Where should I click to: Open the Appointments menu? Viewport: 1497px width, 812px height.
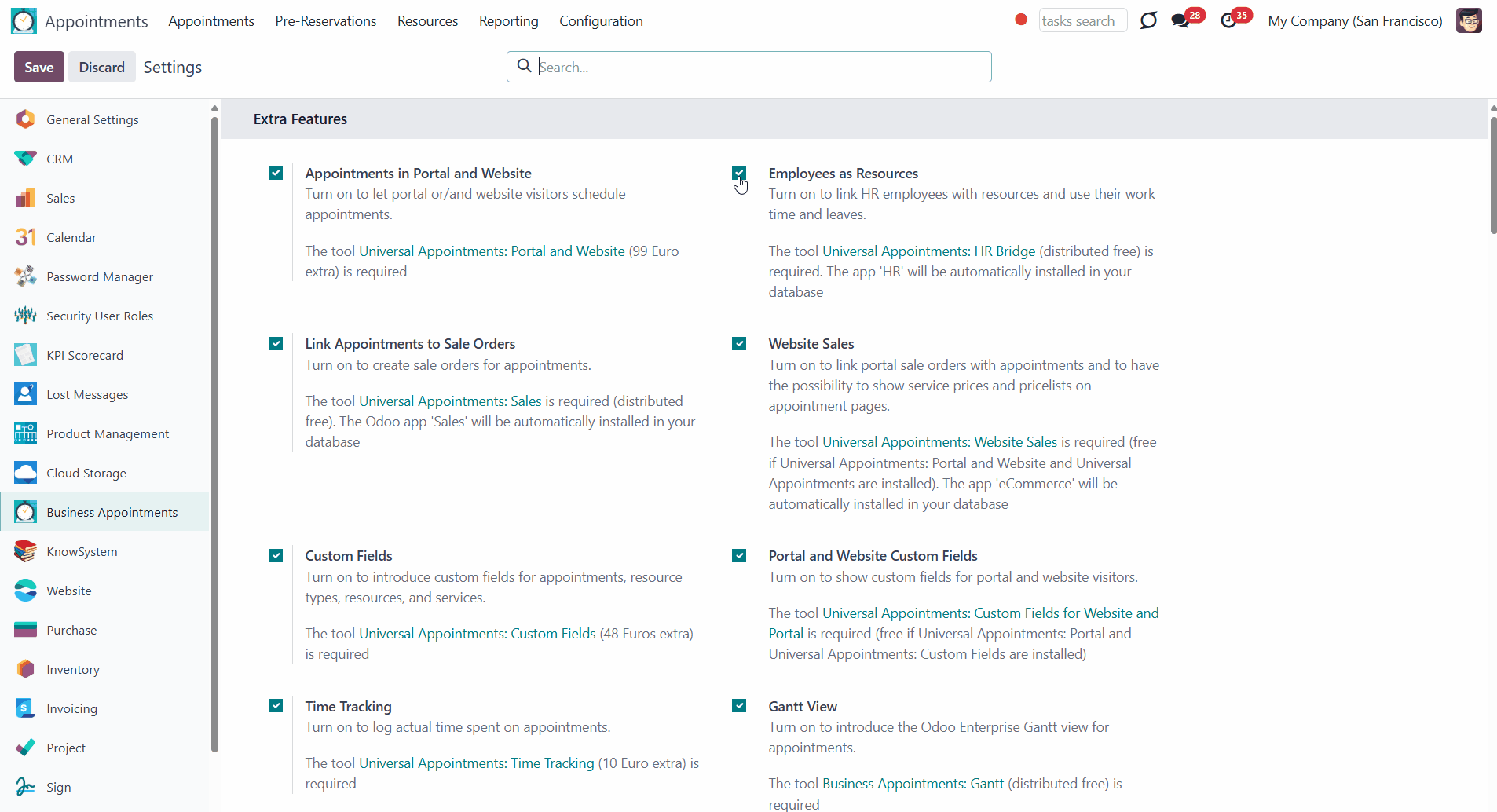pyautogui.click(x=211, y=21)
